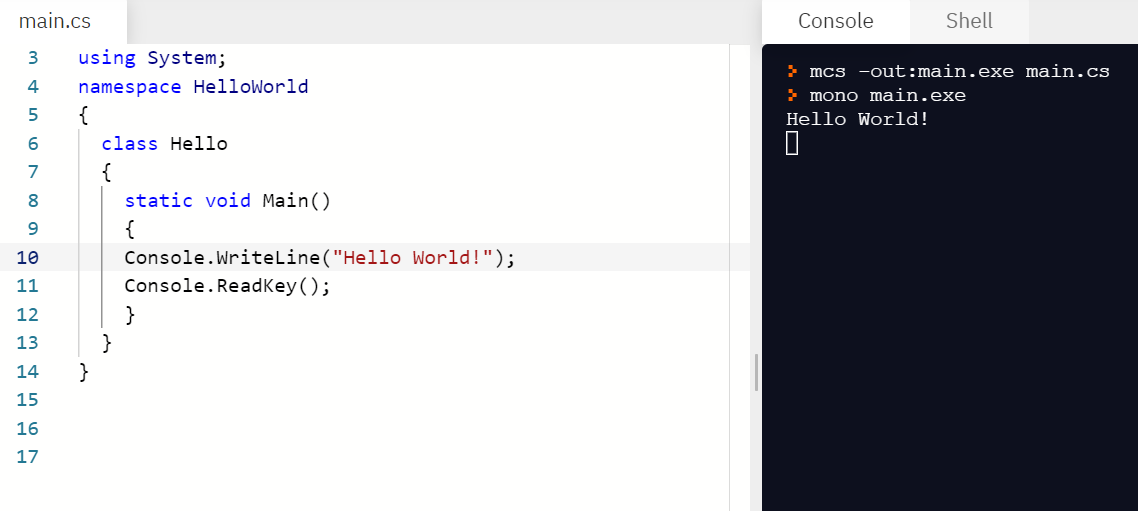The height and width of the screenshot is (511, 1138).
Task: Click the 'namespace HelloWorld' line
Action: 193,87
